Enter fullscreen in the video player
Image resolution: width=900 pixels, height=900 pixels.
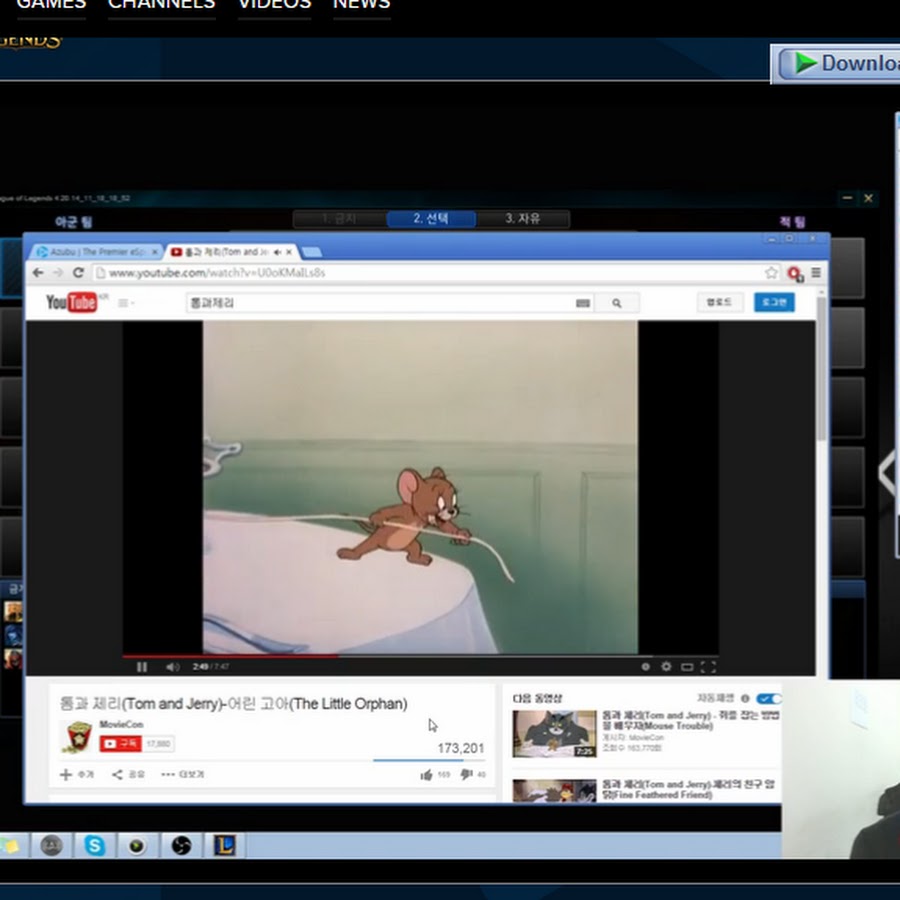(x=708, y=666)
